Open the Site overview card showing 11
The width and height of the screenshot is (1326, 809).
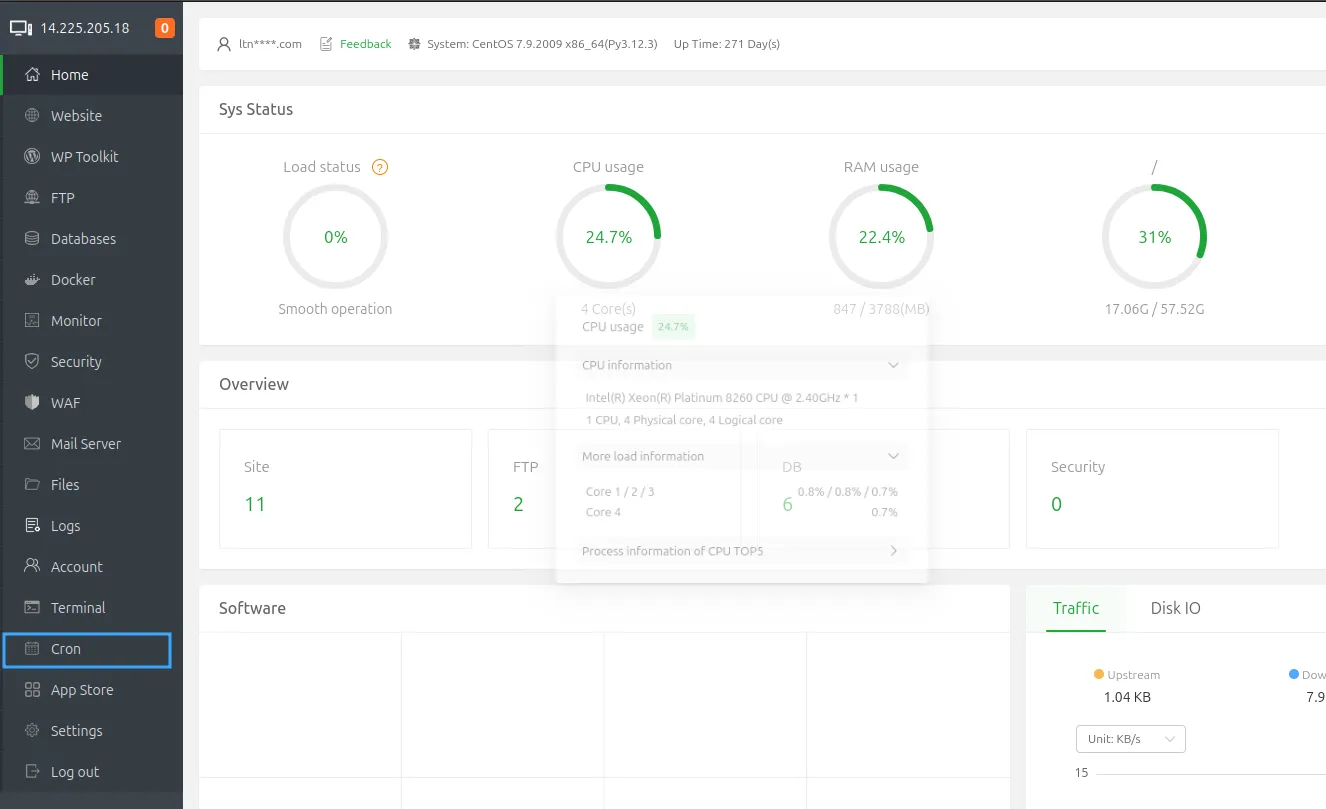tap(345, 489)
